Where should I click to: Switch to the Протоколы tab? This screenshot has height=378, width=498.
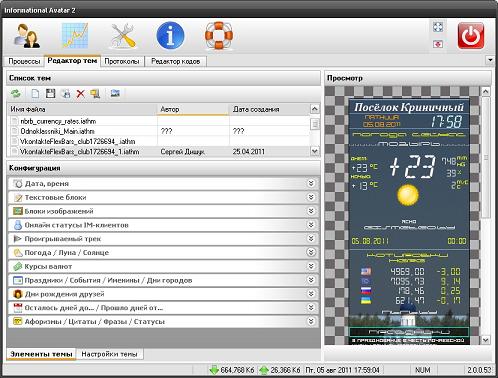[x=122, y=61]
